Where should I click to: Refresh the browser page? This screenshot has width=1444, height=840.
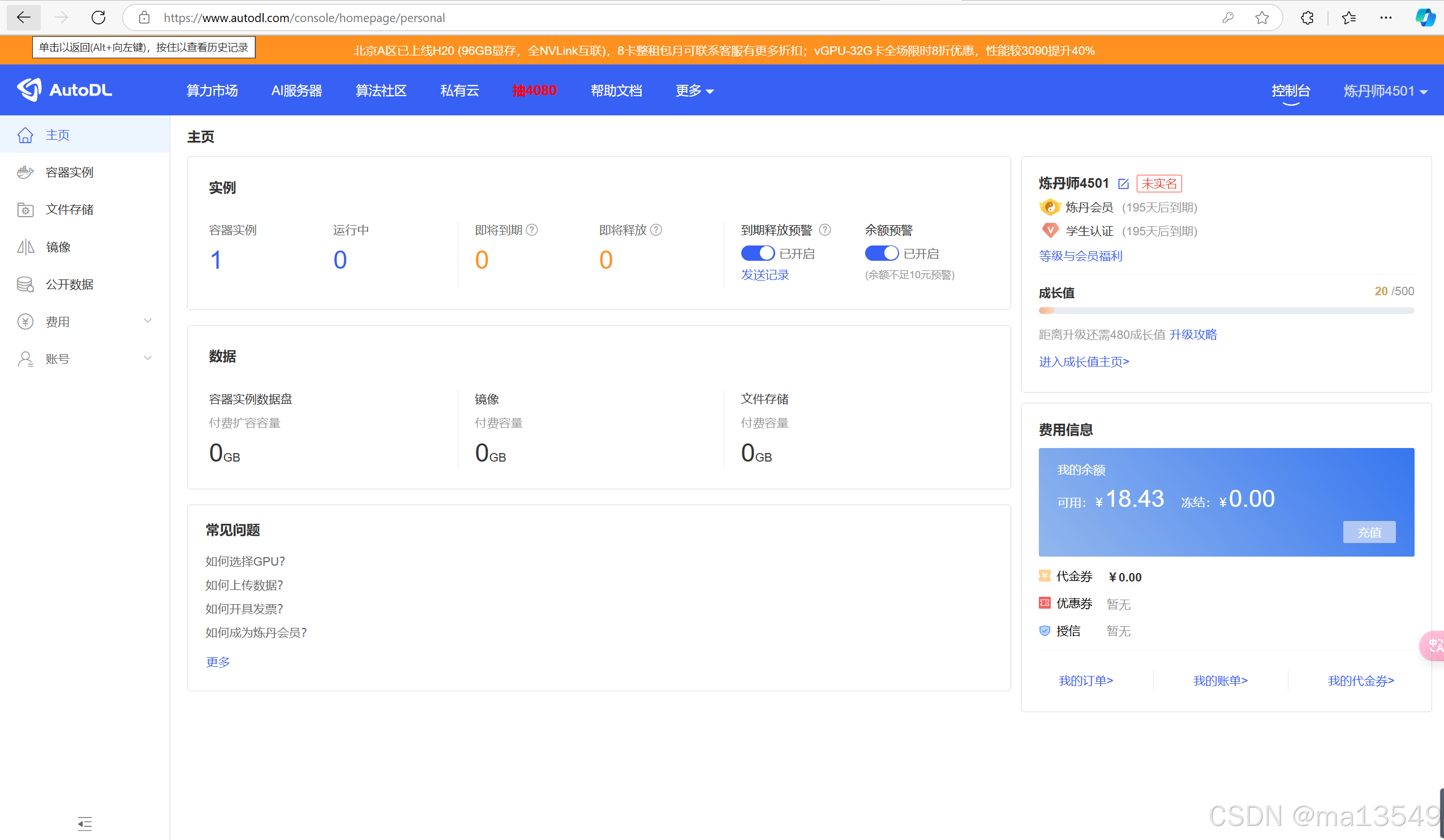point(98,18)
